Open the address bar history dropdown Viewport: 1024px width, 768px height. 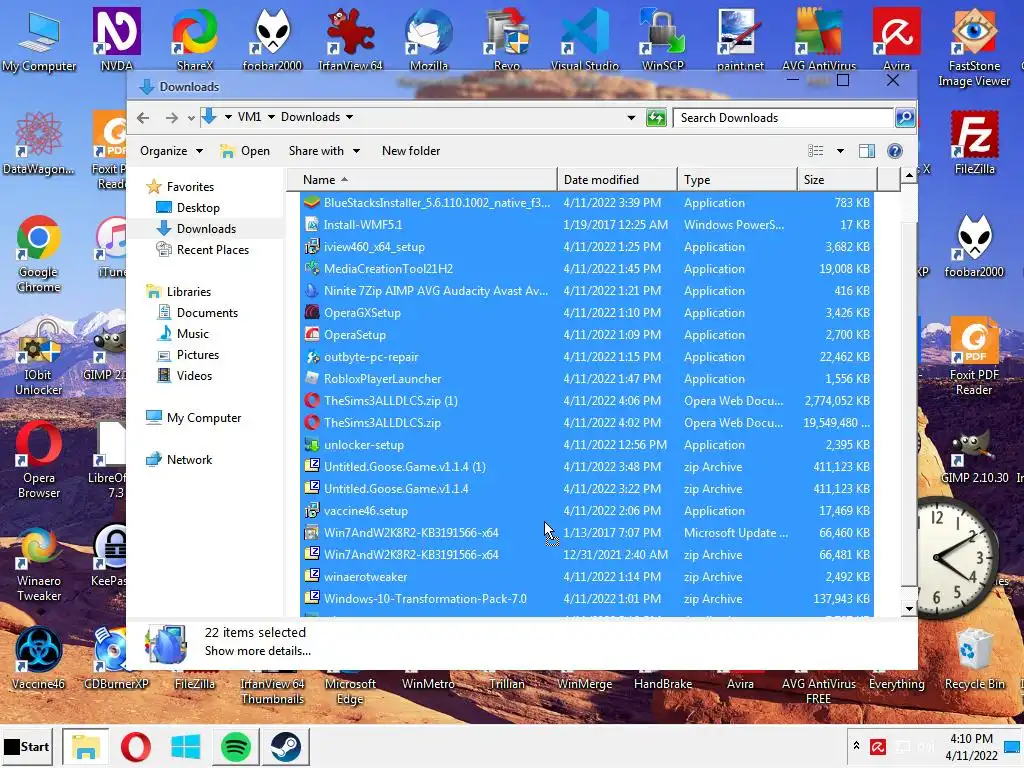click(x=631, y=118)
